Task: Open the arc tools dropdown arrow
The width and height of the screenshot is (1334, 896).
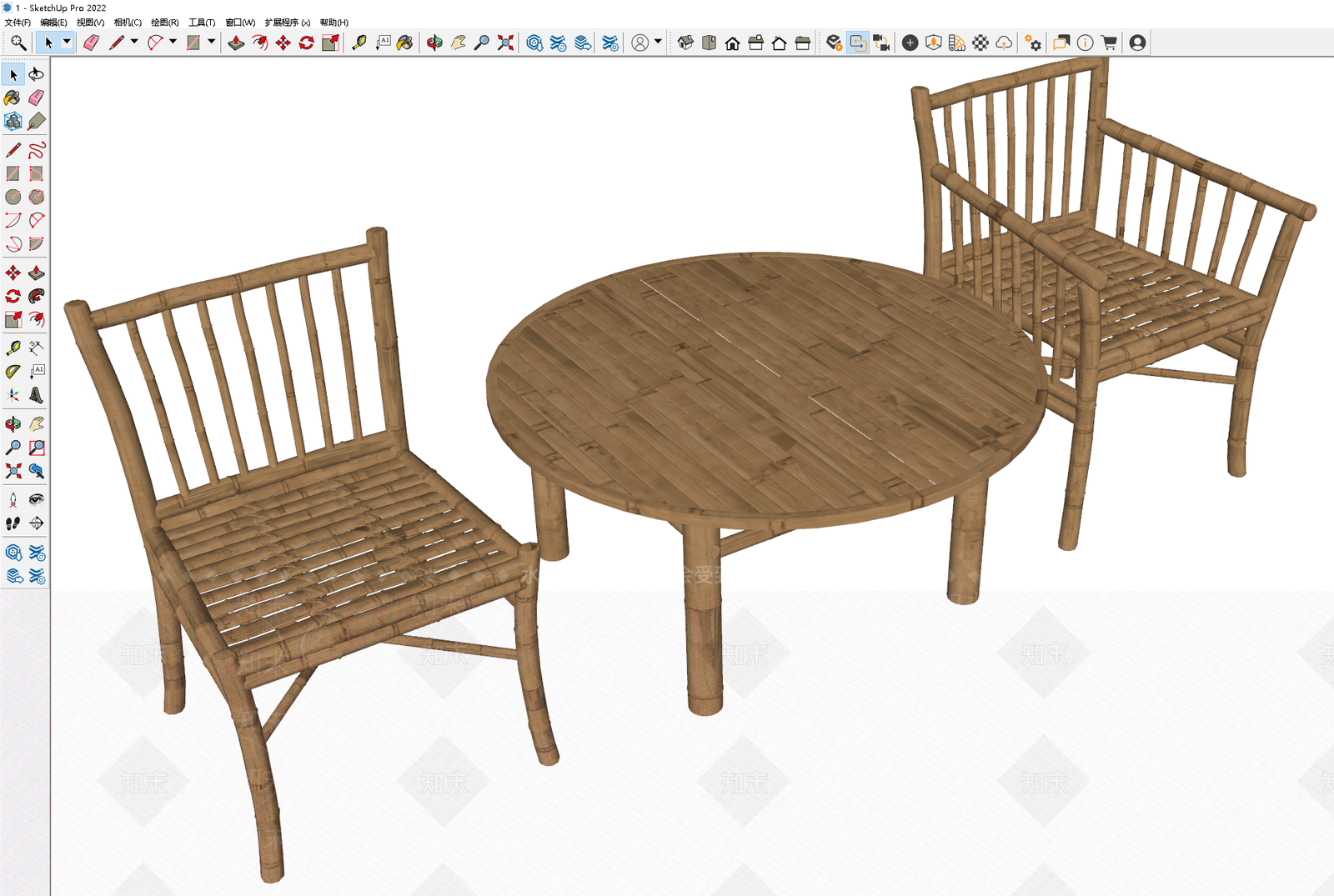Action: [173, 42]
